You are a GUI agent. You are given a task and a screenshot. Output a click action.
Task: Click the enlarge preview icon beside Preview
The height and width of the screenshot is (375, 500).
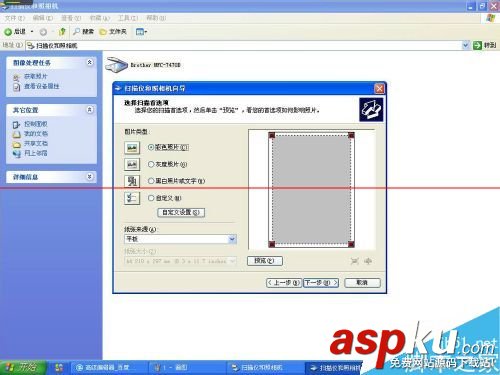click(x=355, y=261)
